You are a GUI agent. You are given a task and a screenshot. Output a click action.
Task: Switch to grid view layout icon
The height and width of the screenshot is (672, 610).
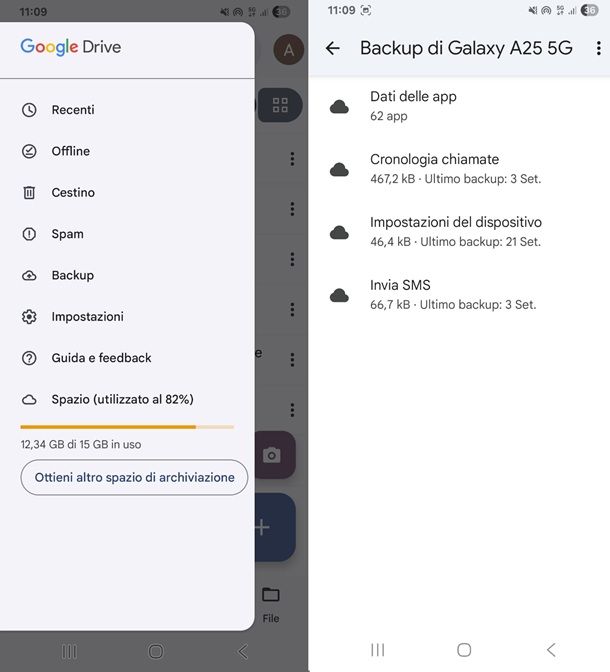(x=279, y=105)
